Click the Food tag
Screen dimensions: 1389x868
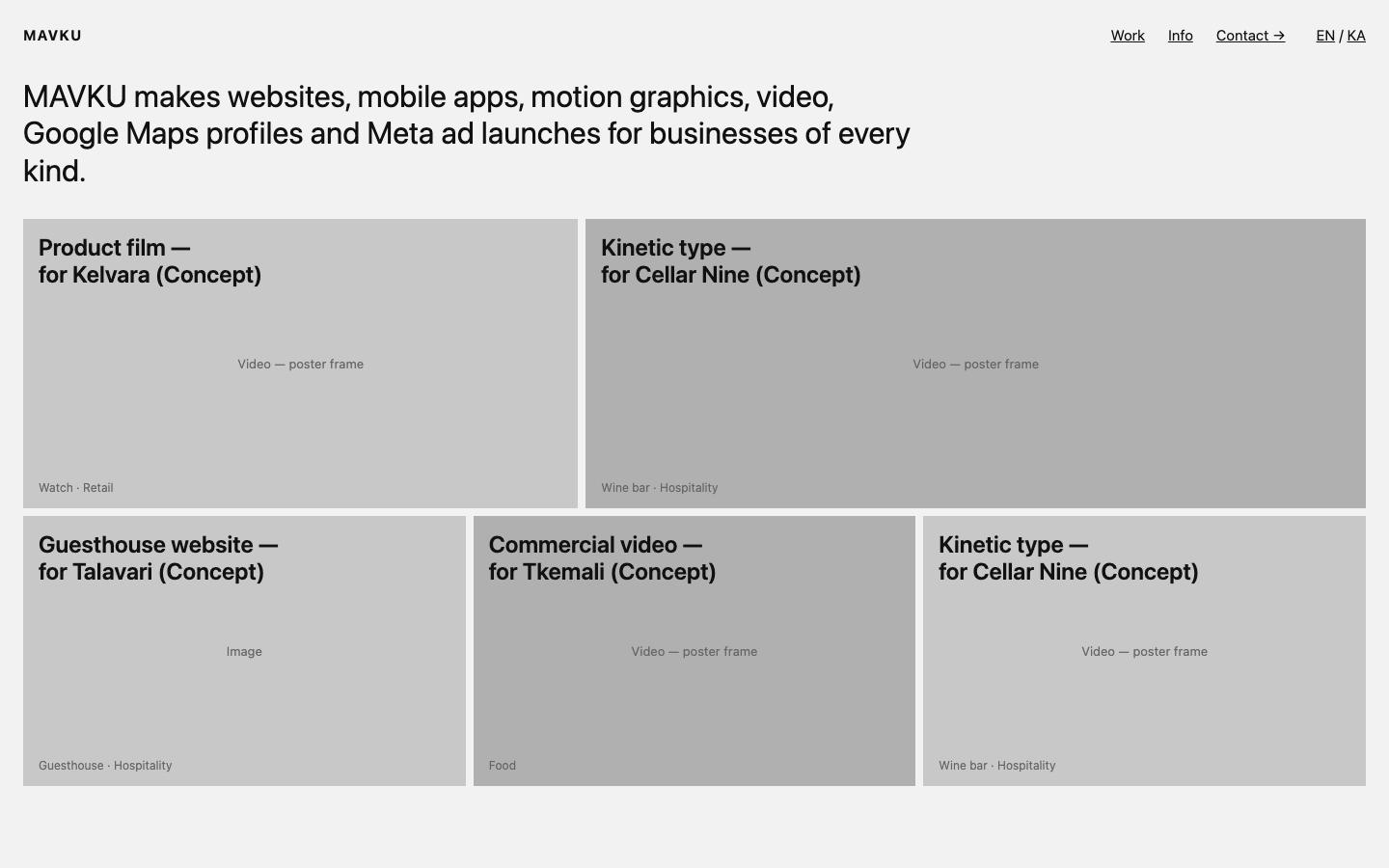click(503, 766)
